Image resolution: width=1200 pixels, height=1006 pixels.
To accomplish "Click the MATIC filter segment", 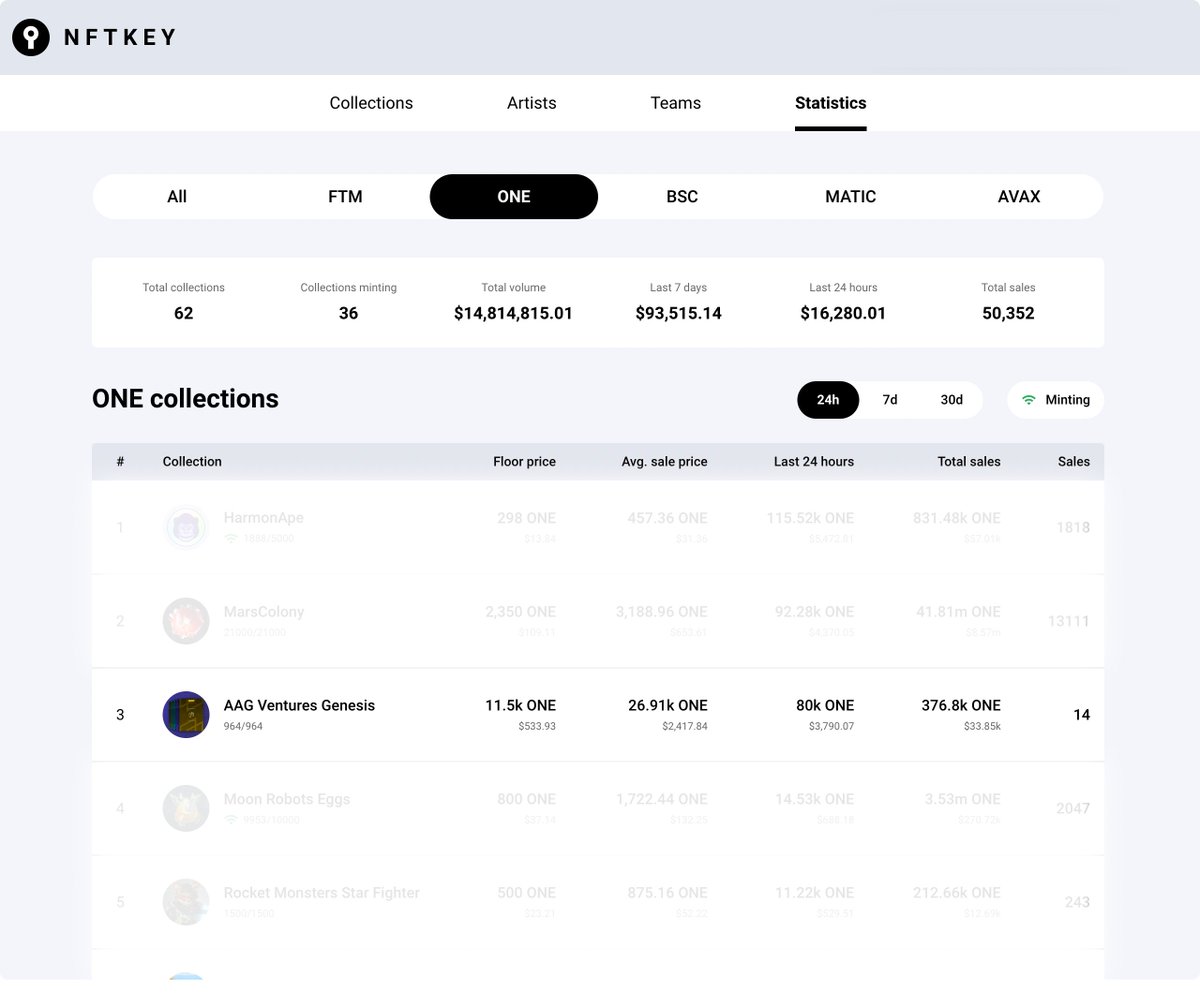I will [850, 196].
